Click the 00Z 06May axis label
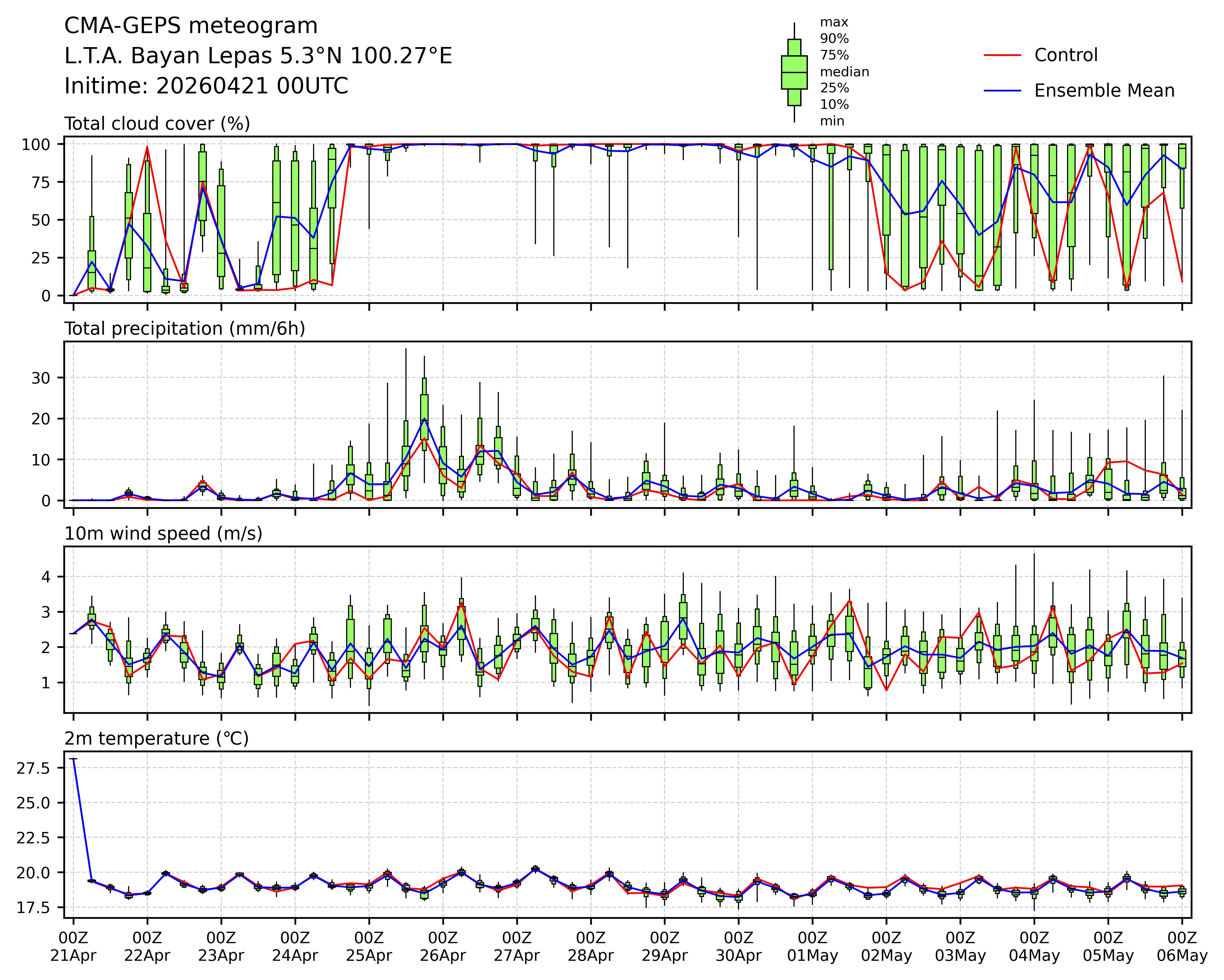1224x980 pixels. tap(1182, 946)
